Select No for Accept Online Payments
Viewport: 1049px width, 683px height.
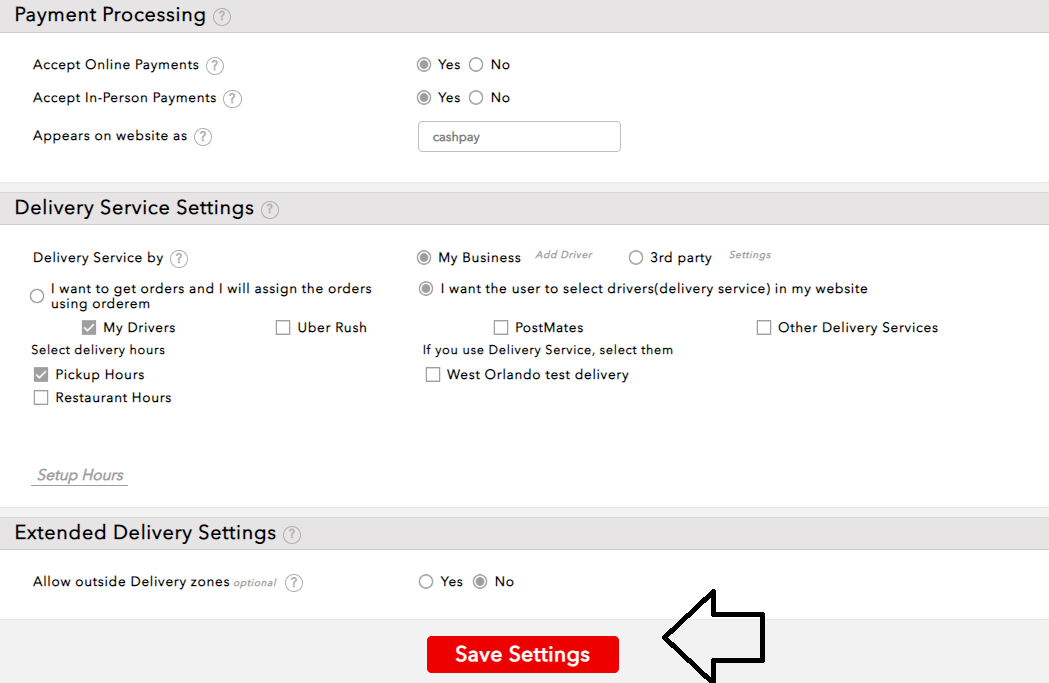click(x=476, y=65)
